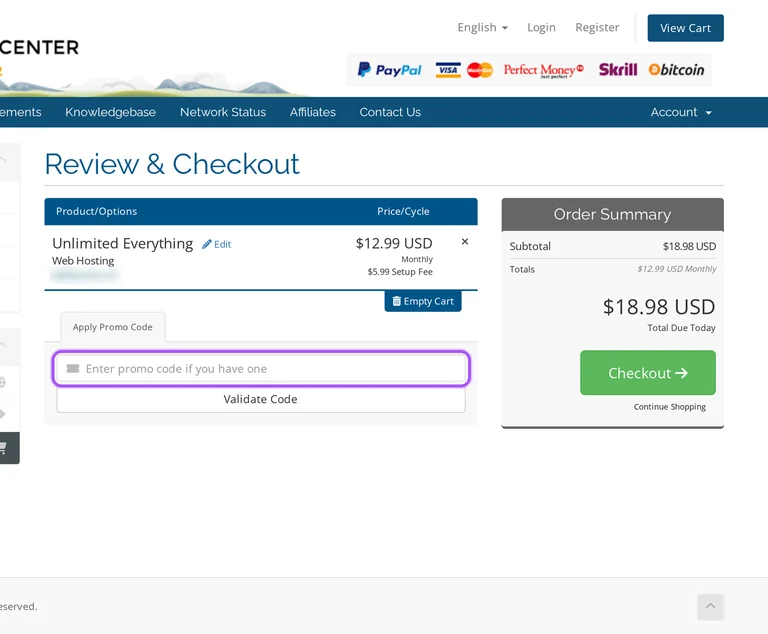Click the MasterCard logo

[480, 70]
